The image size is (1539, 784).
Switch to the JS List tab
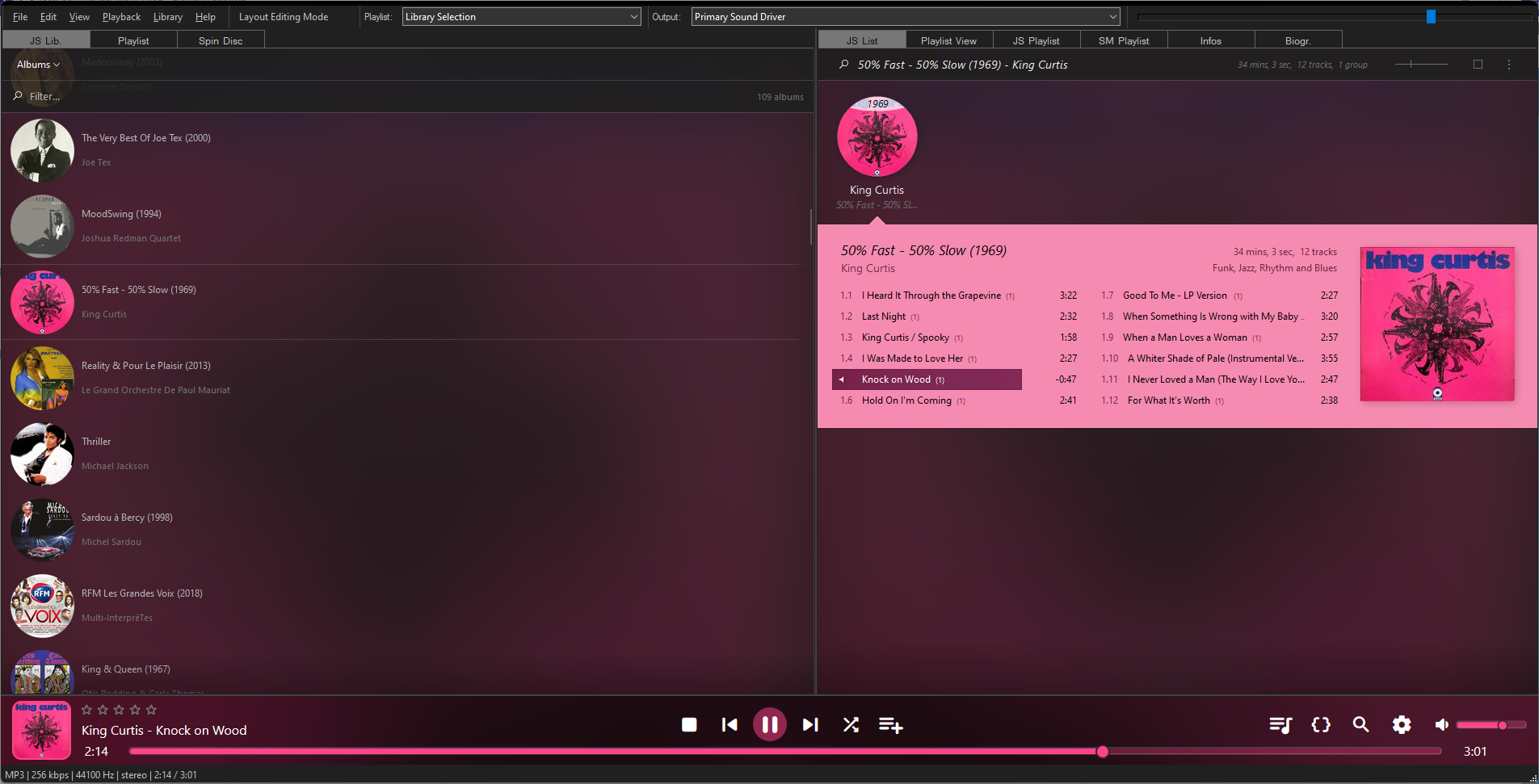pyautogui.click(x=862, y=40)
